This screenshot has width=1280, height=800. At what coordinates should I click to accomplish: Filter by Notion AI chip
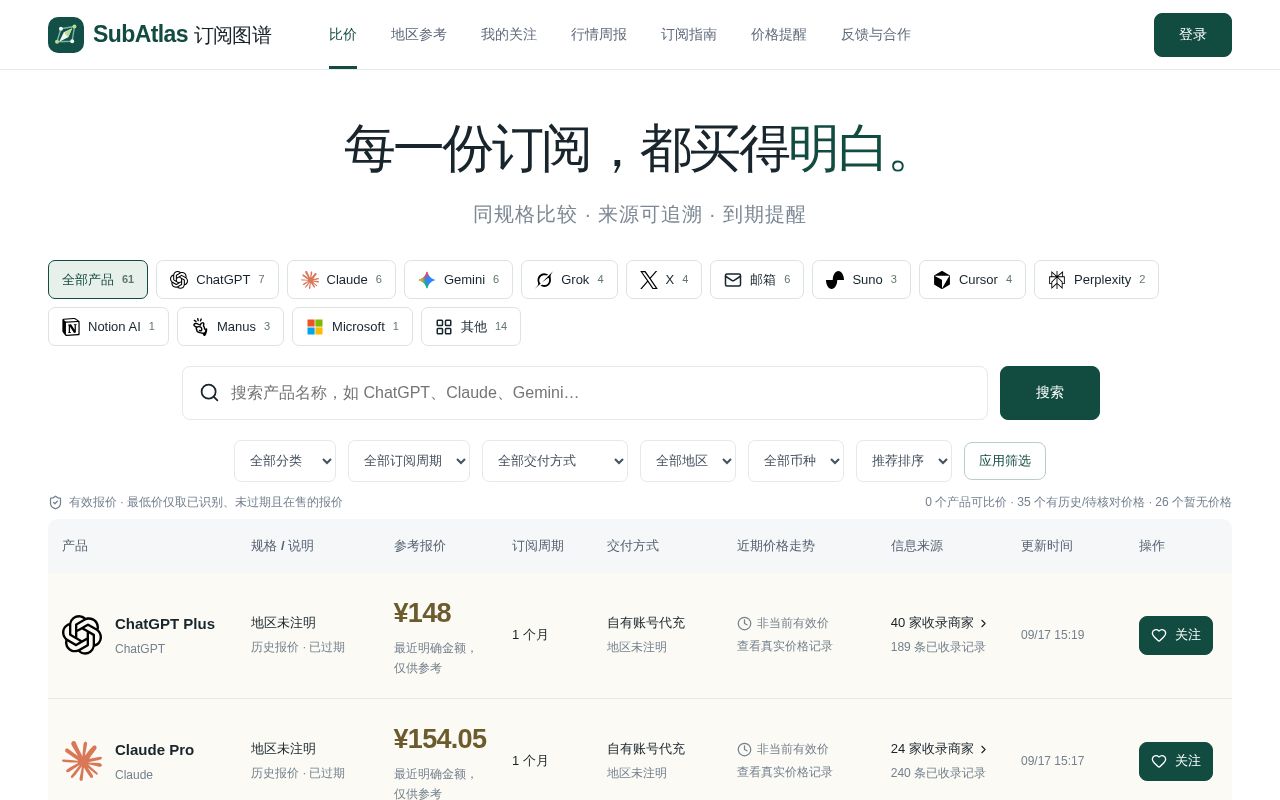[x=108, y=327]
